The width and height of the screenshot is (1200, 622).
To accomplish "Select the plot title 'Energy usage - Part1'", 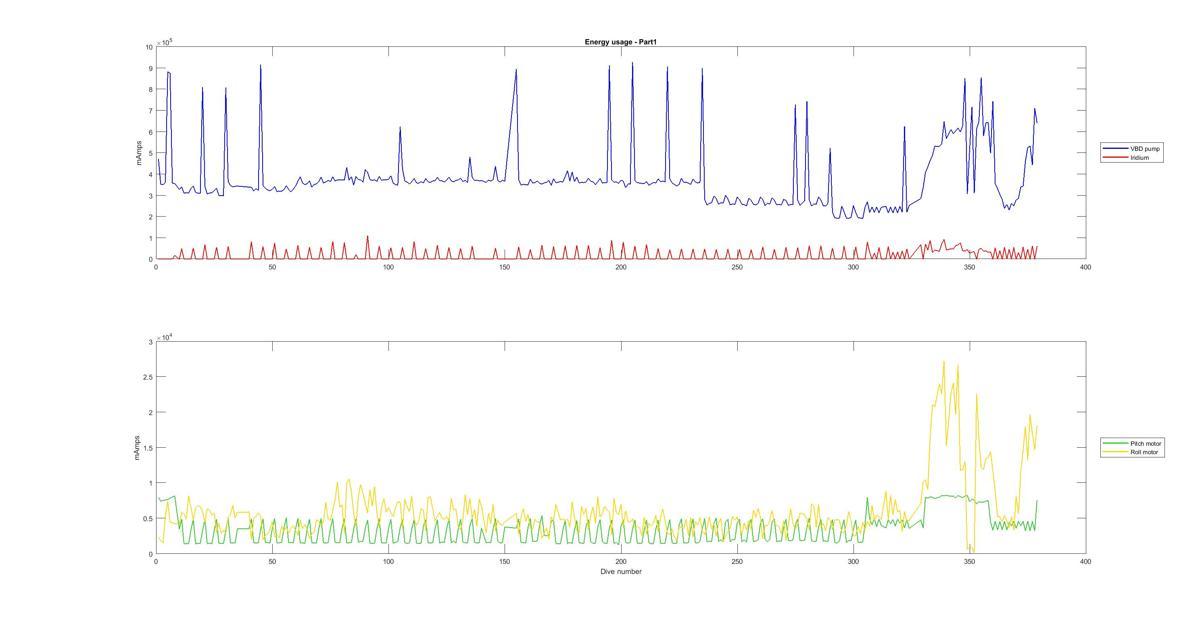I will 621,42.
